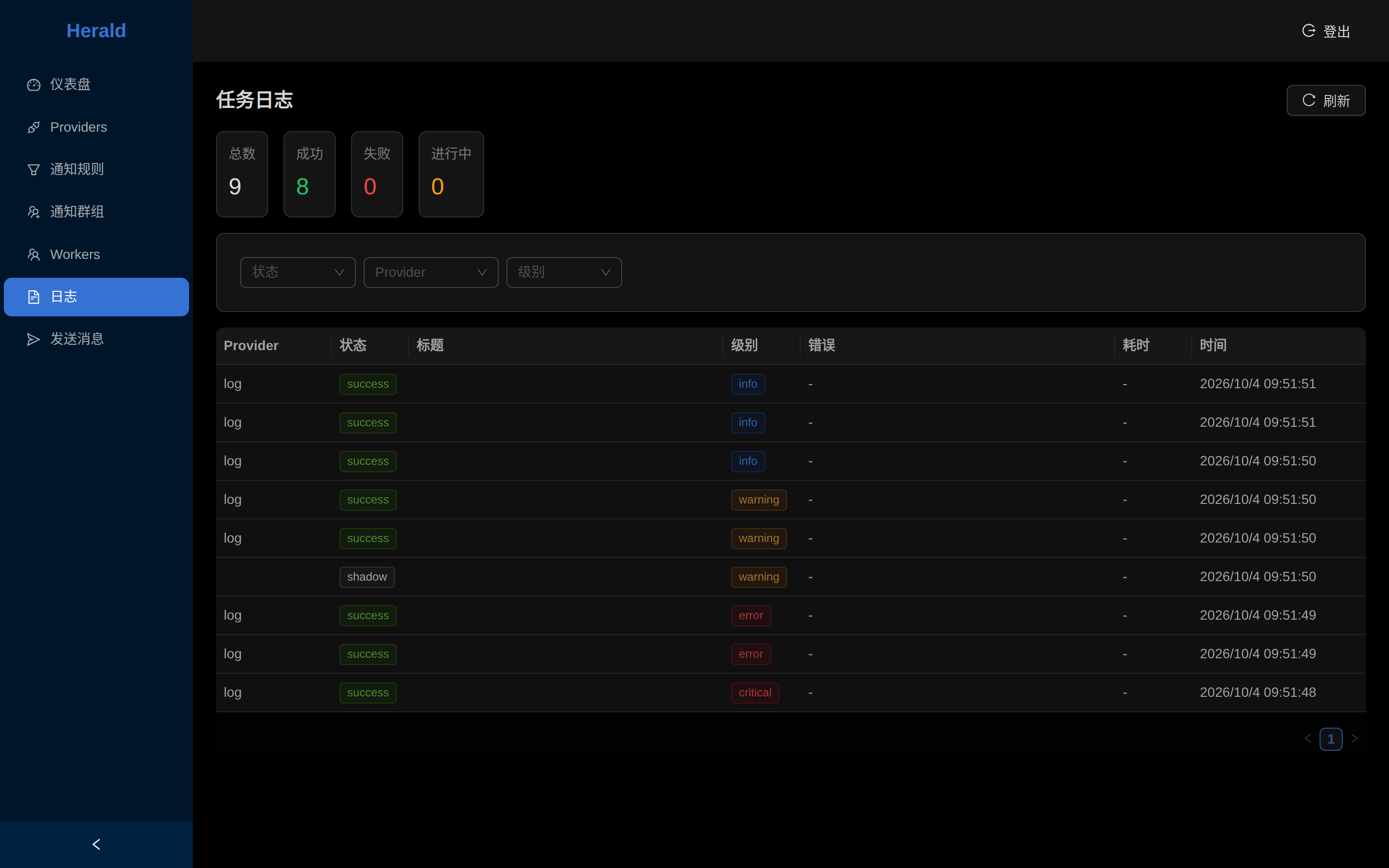The width and height of the screenshot is (1389, 868).
Task: Click the shadow status tag
Action: point(367,577)
